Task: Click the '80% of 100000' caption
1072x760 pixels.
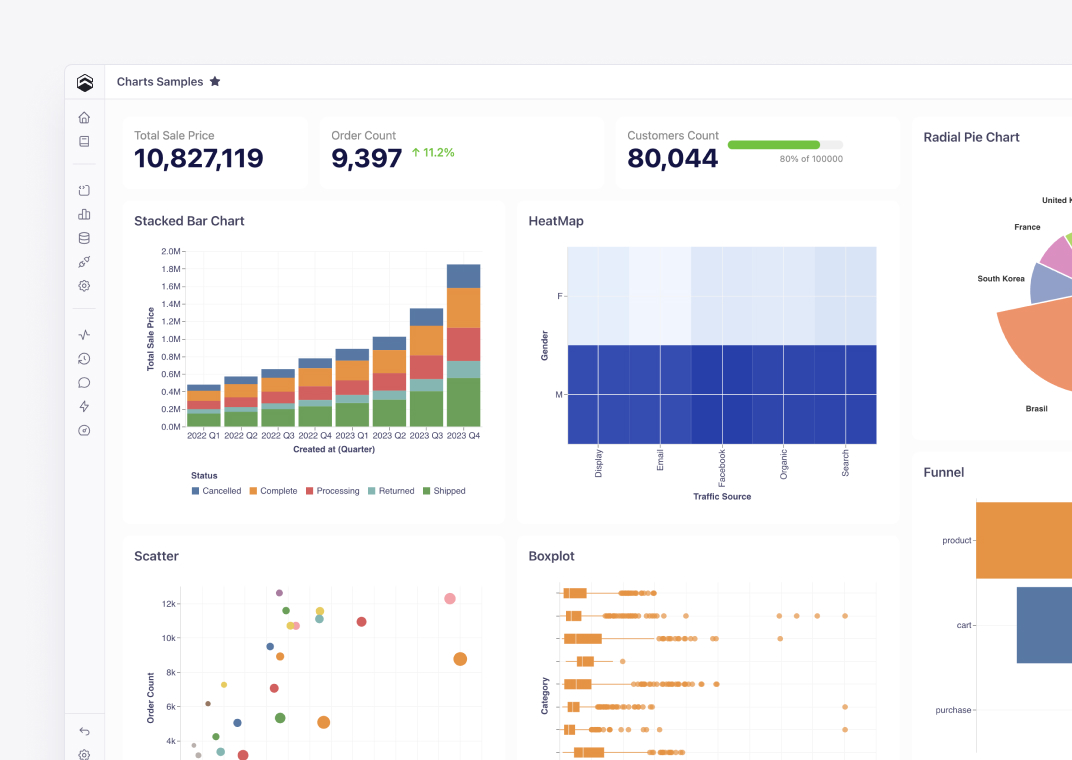Action: click(x=811, y=159)
